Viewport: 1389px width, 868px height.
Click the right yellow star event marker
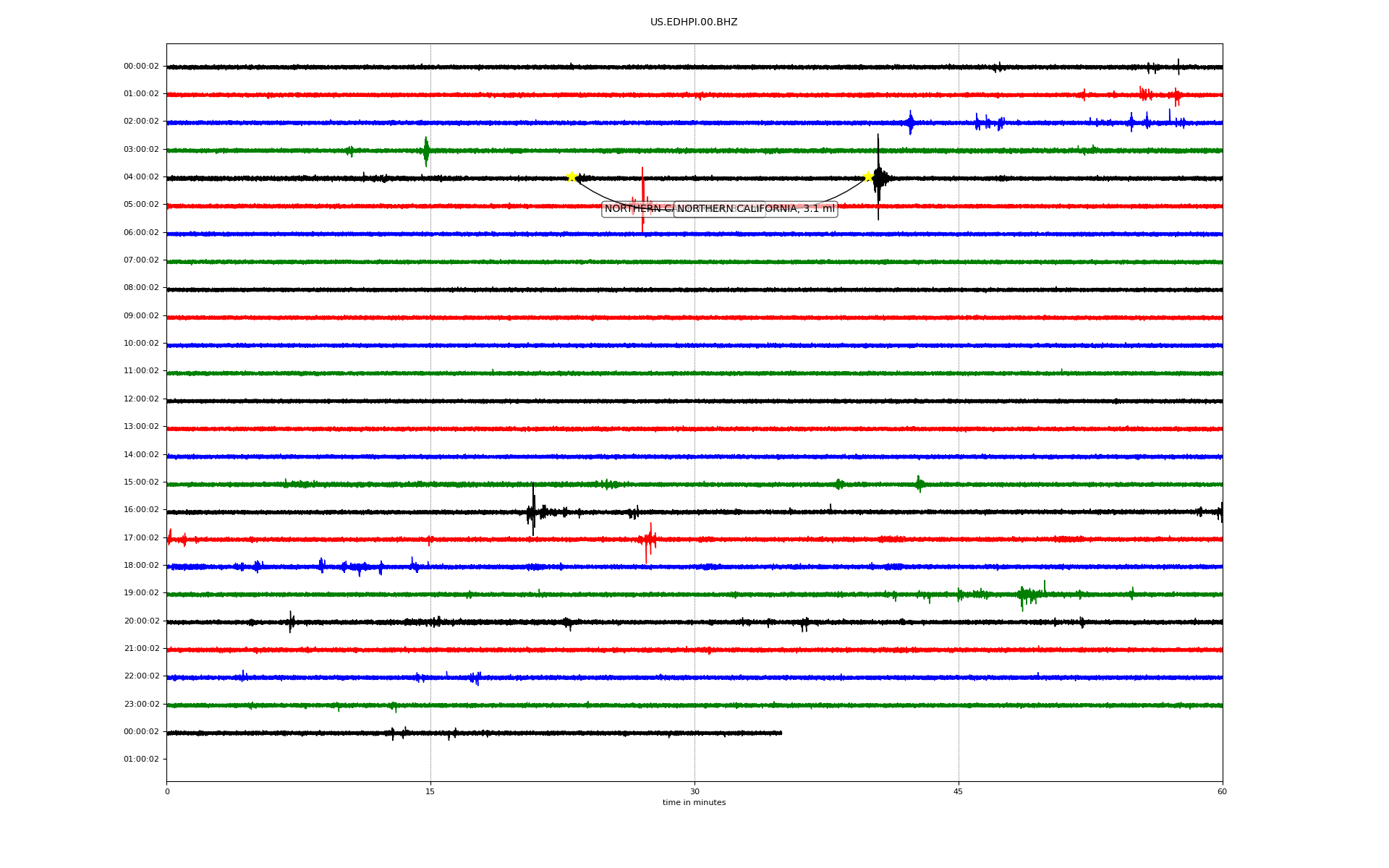tap(868, 176)
